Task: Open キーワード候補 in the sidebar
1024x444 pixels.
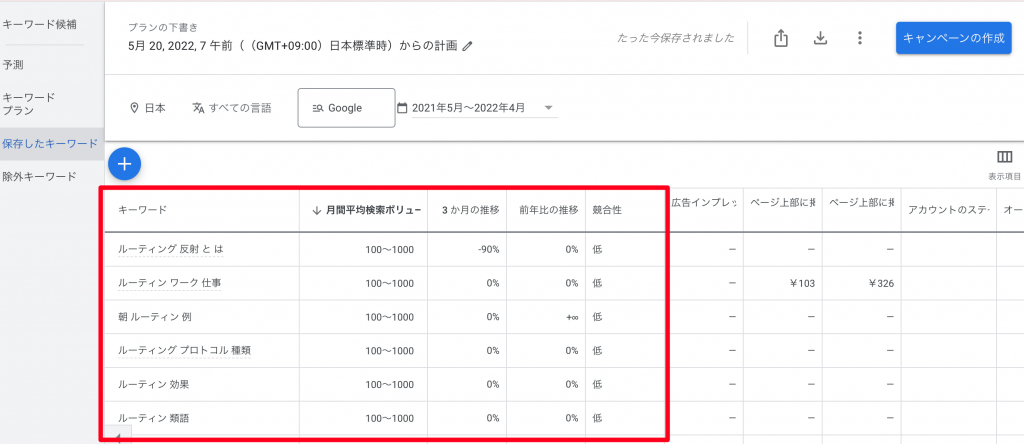Action: coord(40,23)
